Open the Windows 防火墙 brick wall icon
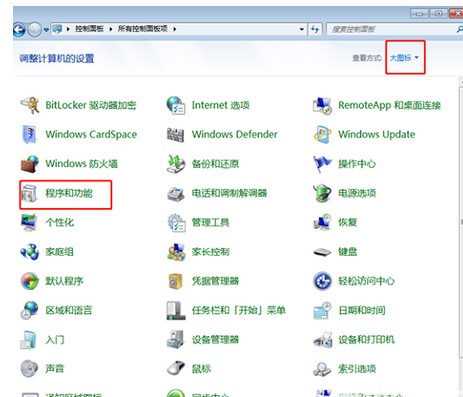463x397 pixels. tap(30, 164)
